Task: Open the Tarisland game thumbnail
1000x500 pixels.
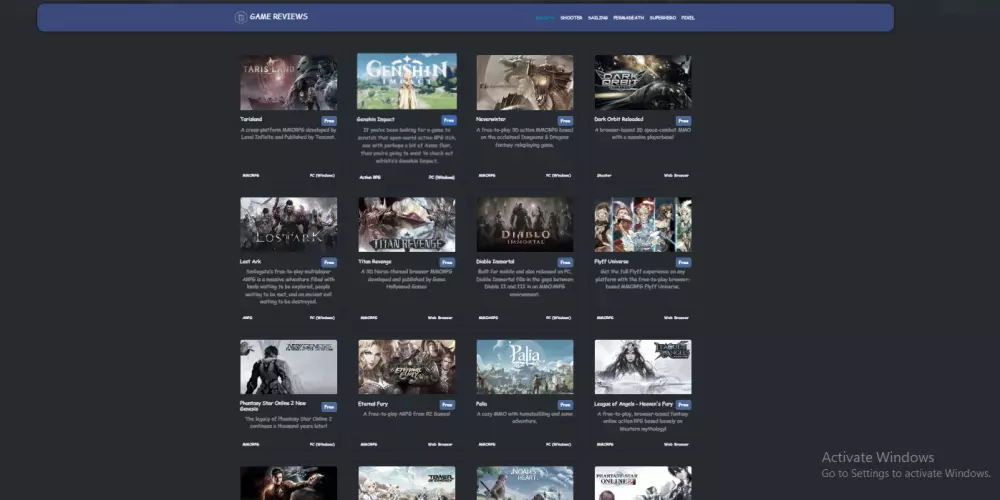Action: point(289,82)
